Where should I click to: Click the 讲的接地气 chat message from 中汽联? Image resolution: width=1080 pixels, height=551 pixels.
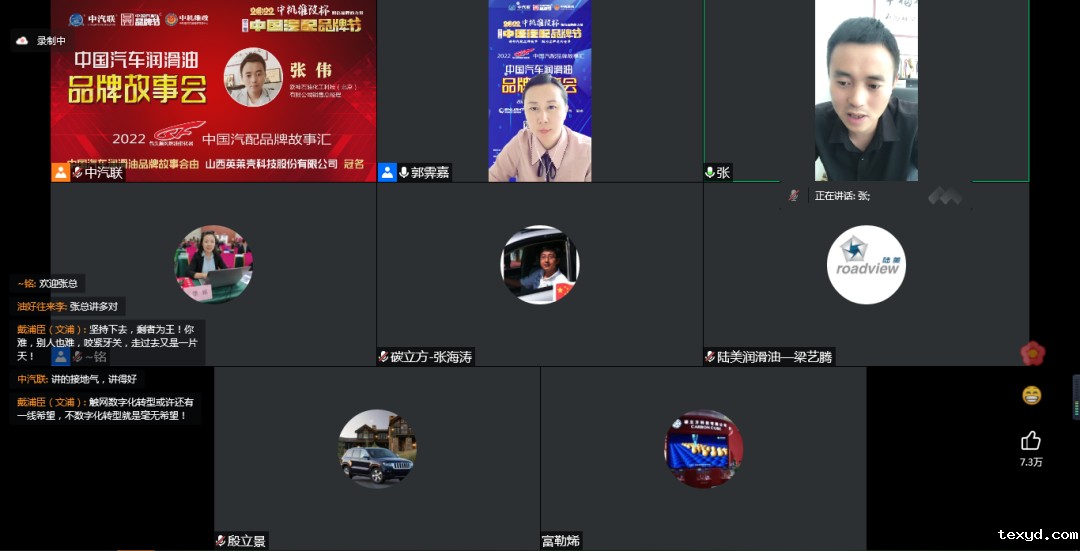[x=77, y=379]
